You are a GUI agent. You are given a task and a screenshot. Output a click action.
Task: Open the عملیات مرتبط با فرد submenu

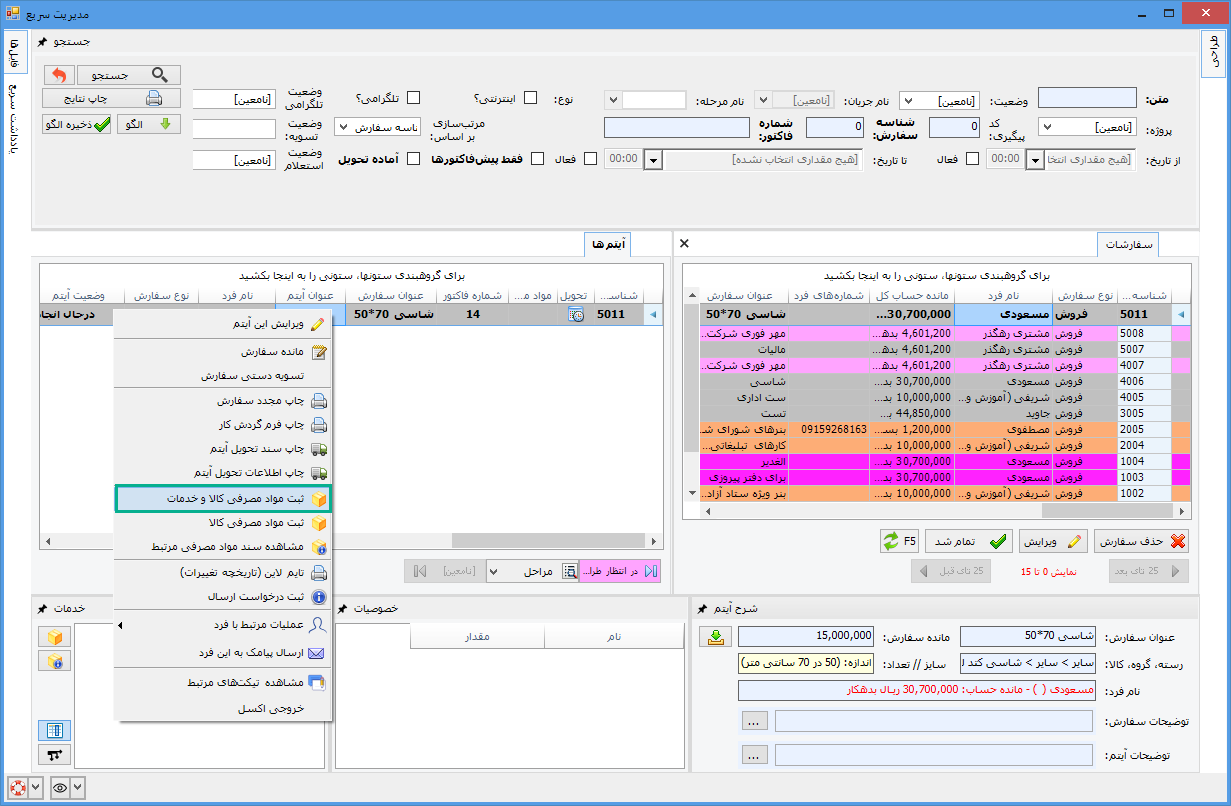tap(223, 624)
